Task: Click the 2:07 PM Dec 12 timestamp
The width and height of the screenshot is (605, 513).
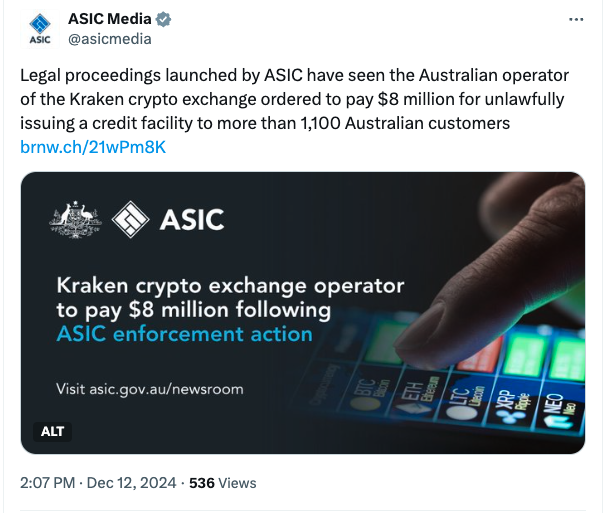Action: click(99, 482)
